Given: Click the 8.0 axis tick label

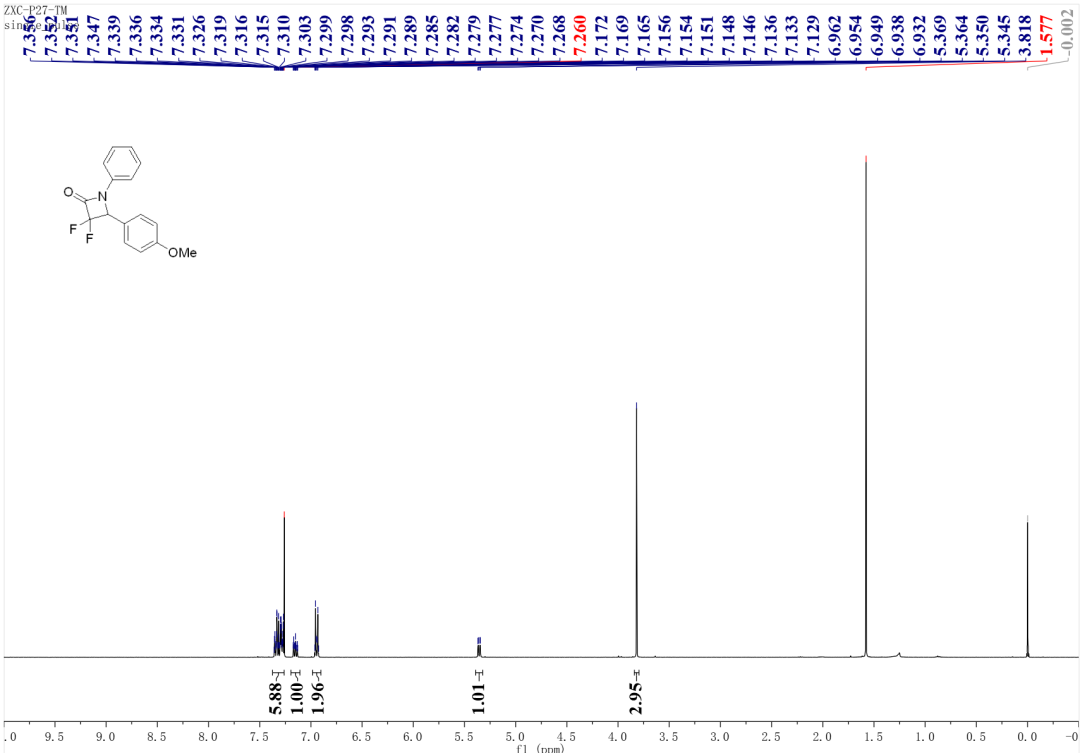Looking at the screenshot, I should tap(208, 736).
